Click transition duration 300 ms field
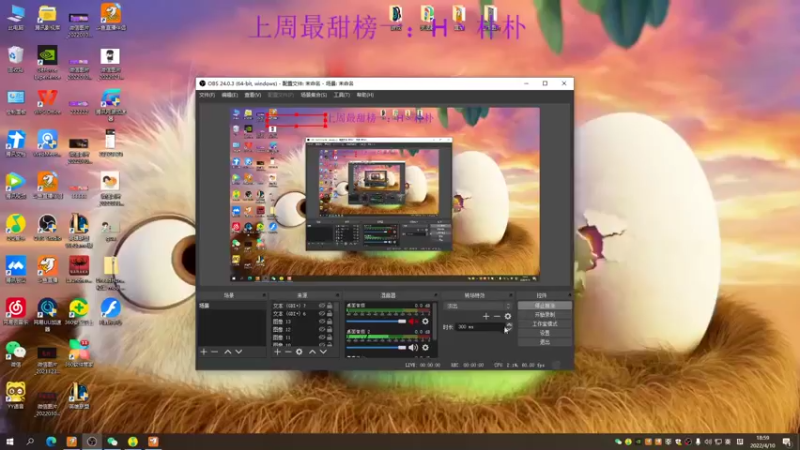The height and width of the screenshot is (450, 800). [480, 327]
